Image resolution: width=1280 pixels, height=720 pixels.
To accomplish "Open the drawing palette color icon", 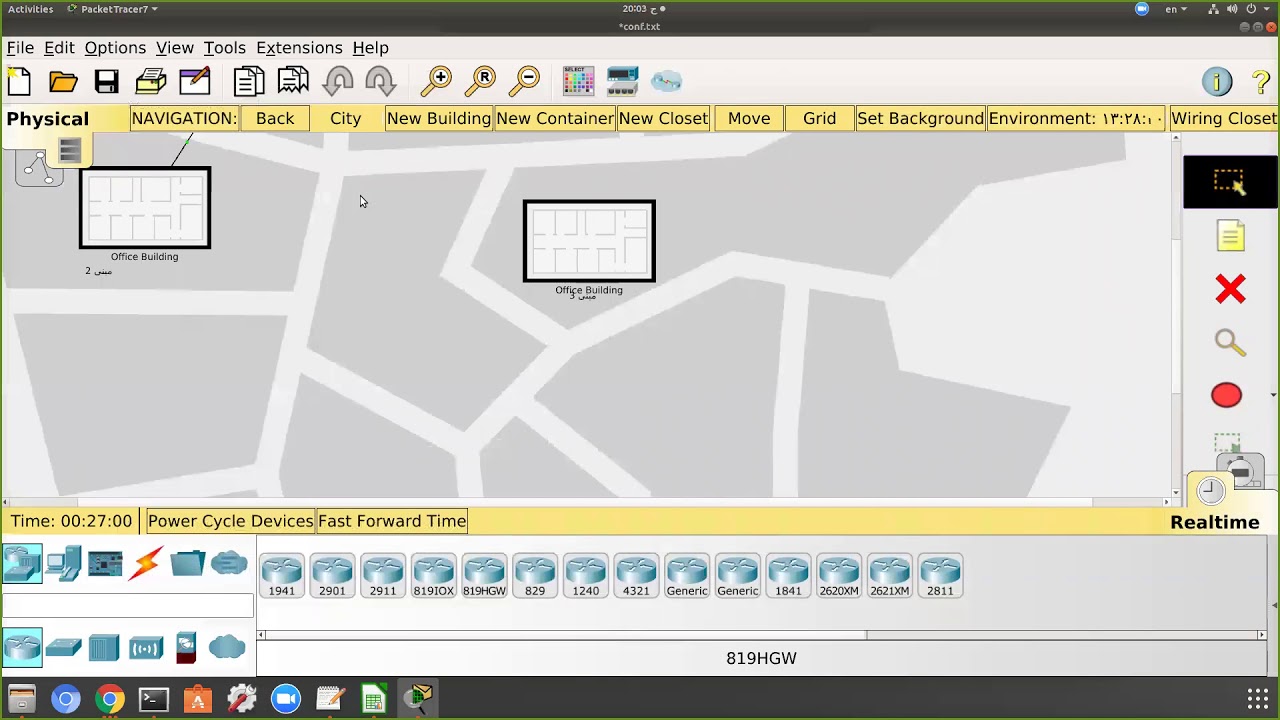I will (x=578, y=81).
